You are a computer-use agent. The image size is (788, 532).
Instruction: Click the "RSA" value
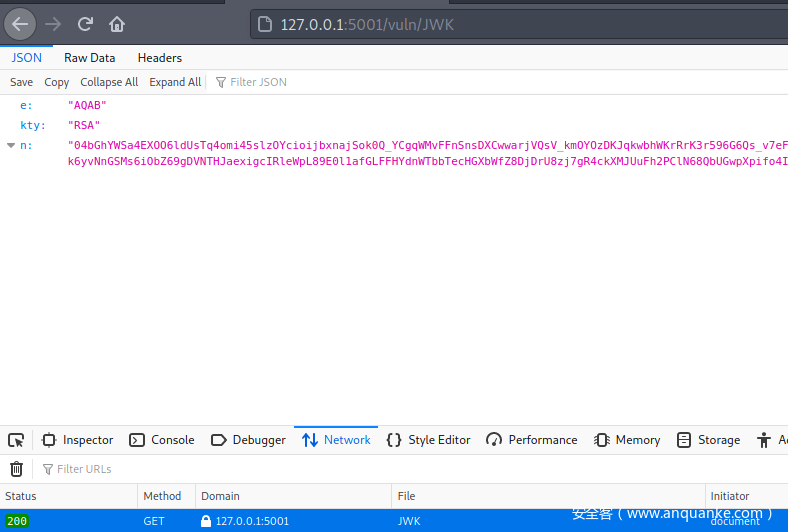(x=84, y=125)
